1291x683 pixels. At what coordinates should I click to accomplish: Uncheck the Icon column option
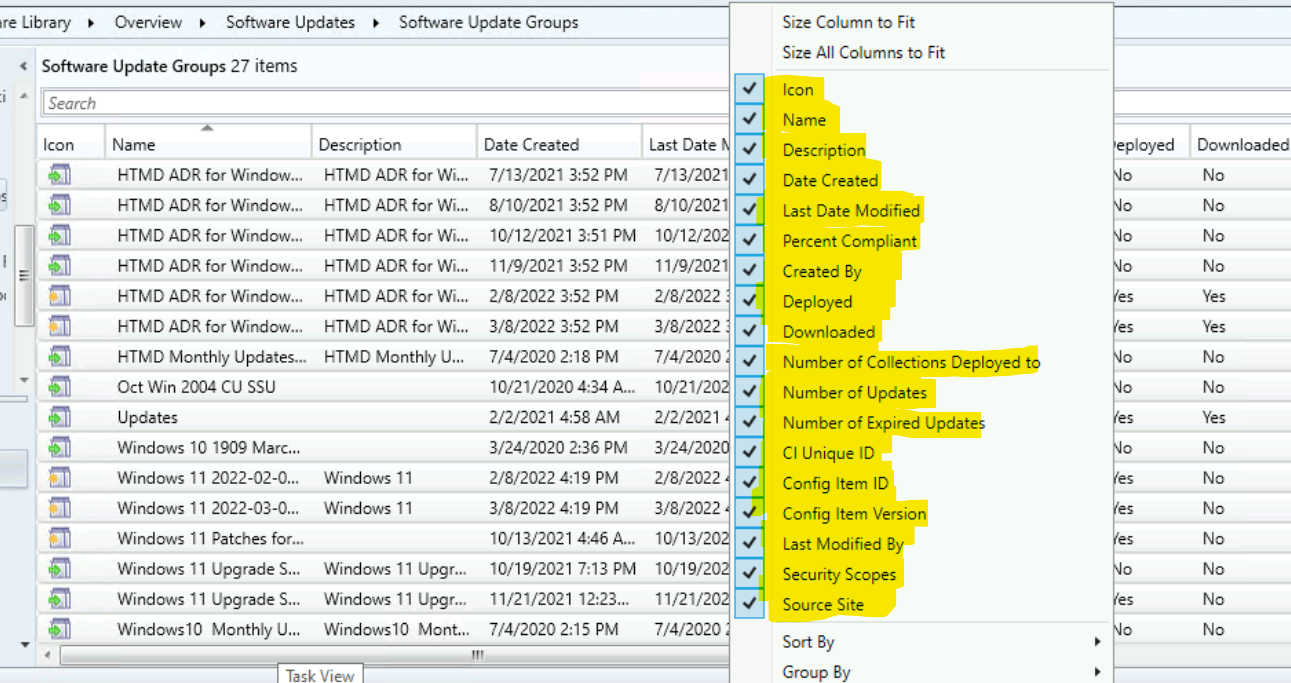750,89
